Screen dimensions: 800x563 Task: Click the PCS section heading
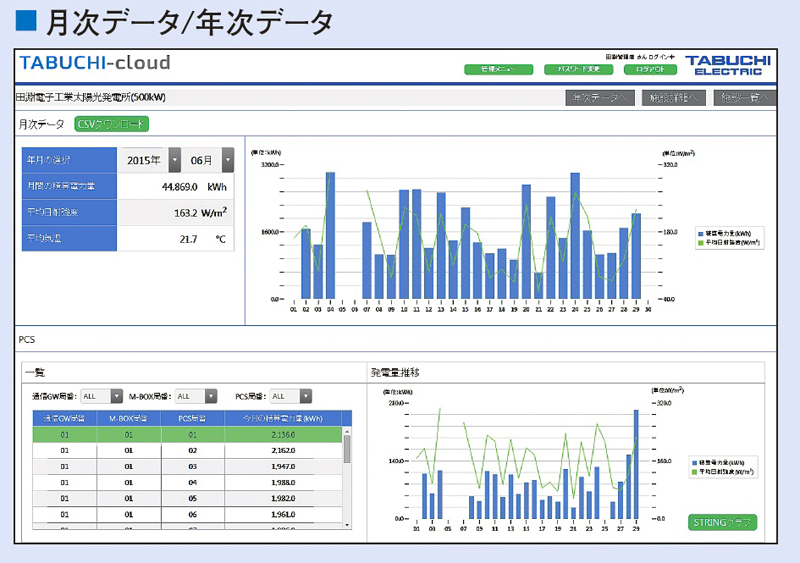click(27, 339)
